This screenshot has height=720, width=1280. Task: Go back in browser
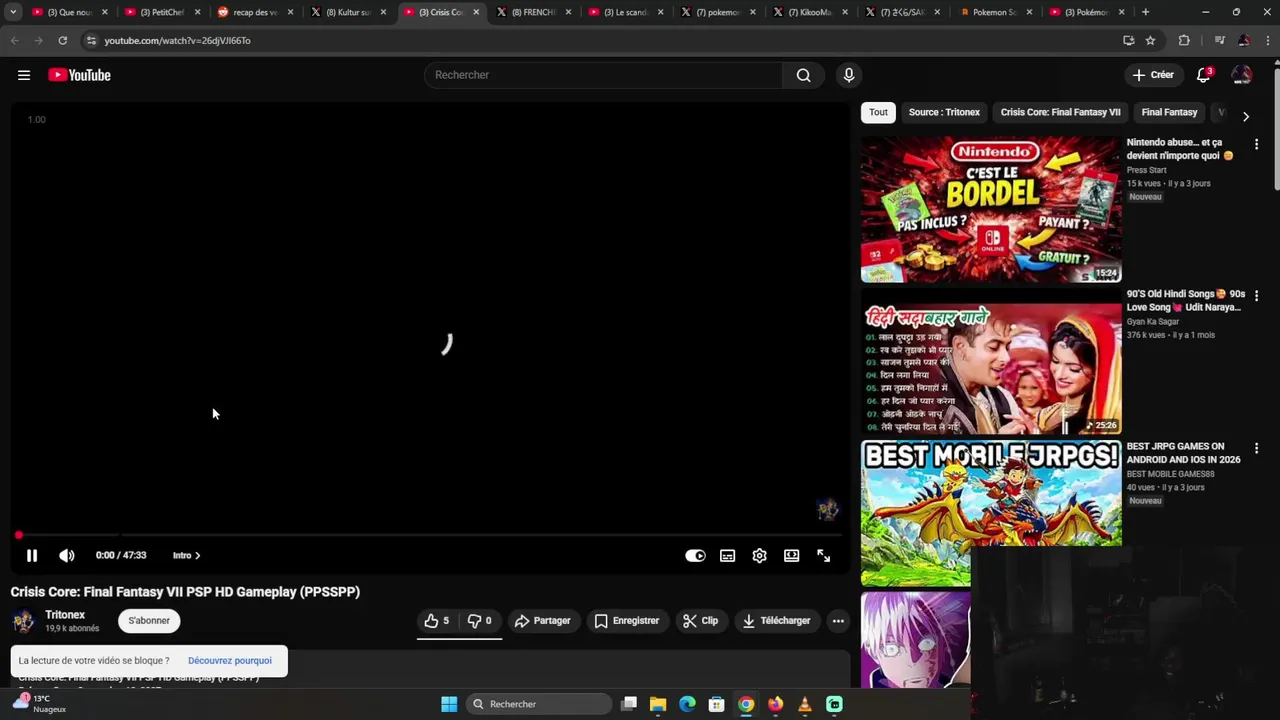tap(14, 41)
